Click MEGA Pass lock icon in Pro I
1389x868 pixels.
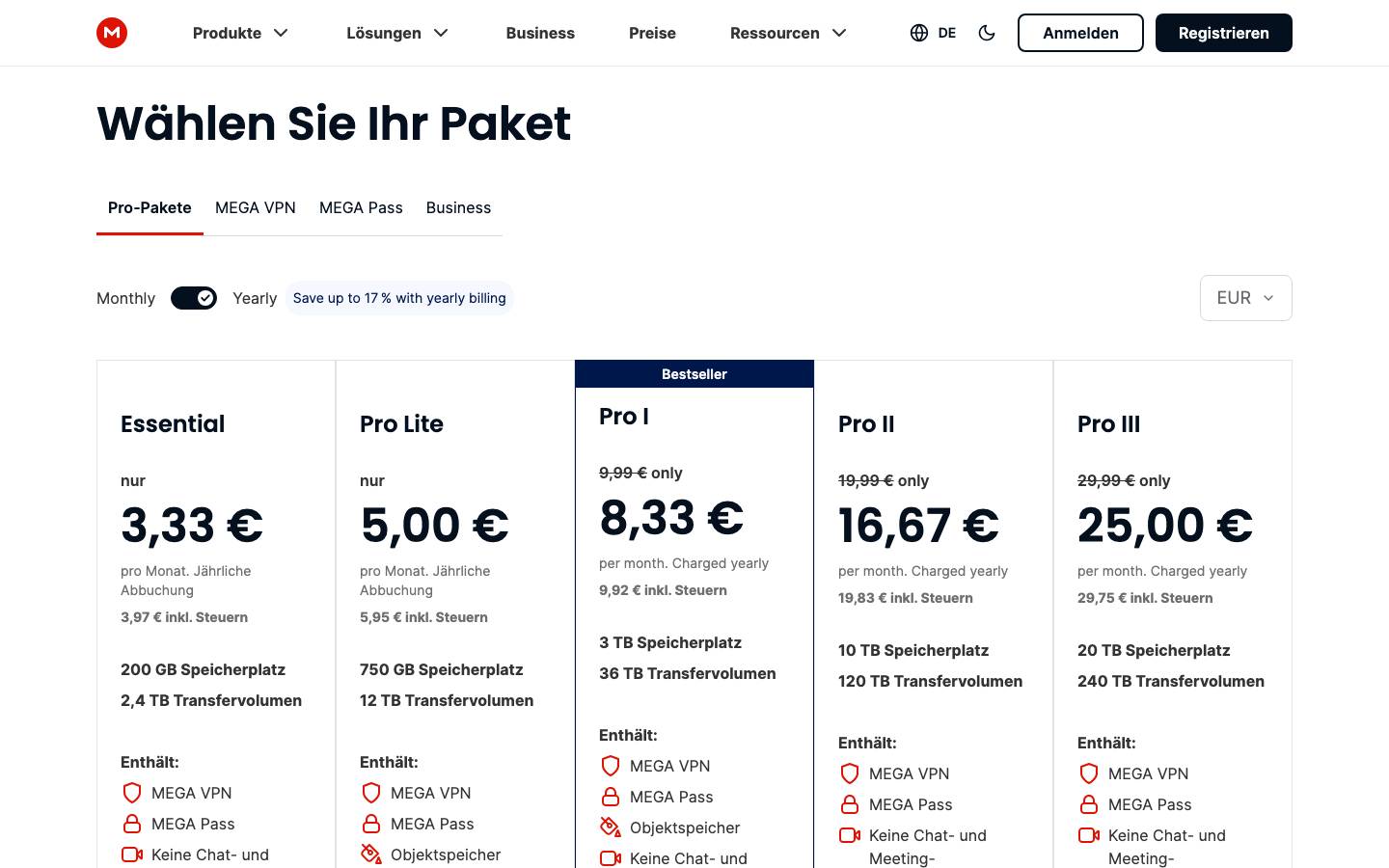(611, 797)
